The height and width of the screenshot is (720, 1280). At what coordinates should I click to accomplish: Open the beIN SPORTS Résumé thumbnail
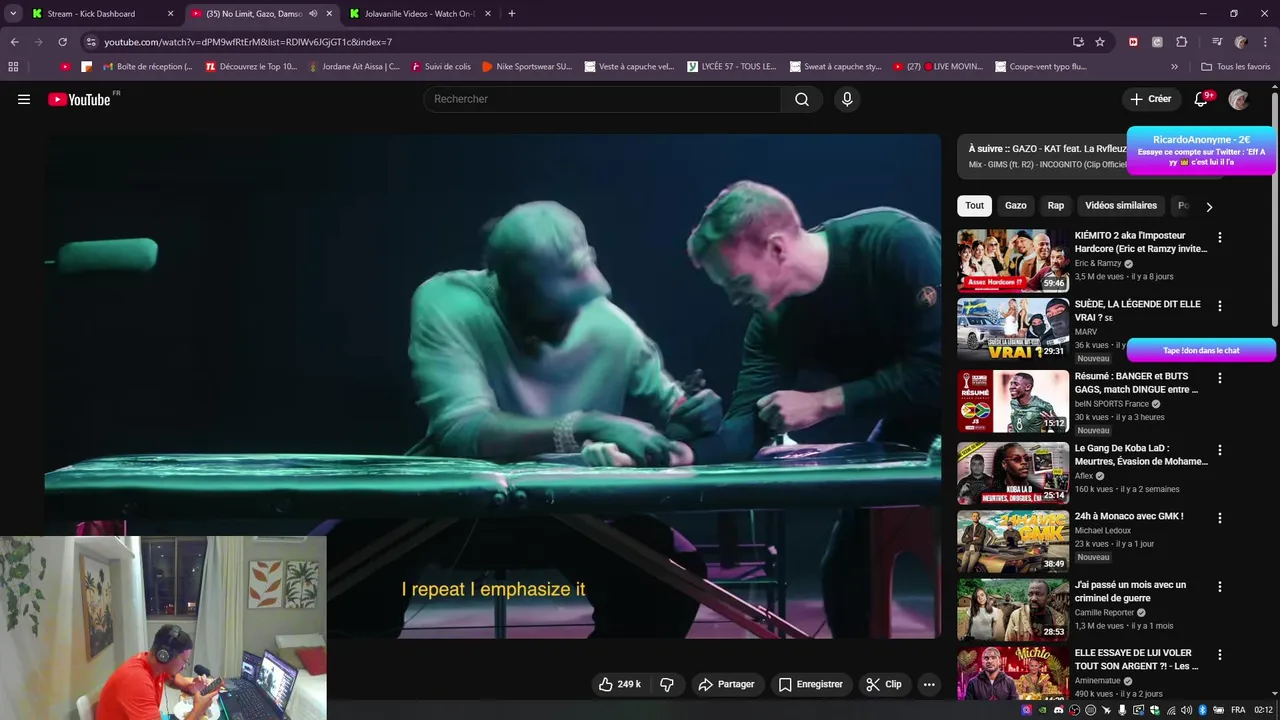pyautogui.click(x=1013, y=402)
